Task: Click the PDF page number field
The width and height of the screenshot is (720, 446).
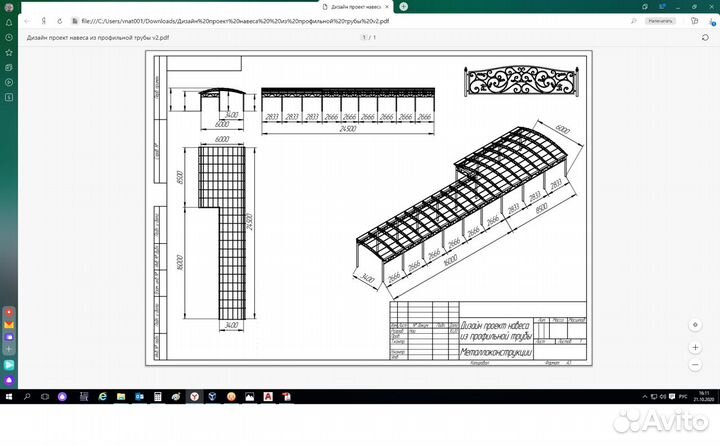Action: pyautogui.click(x=364, y=36)
